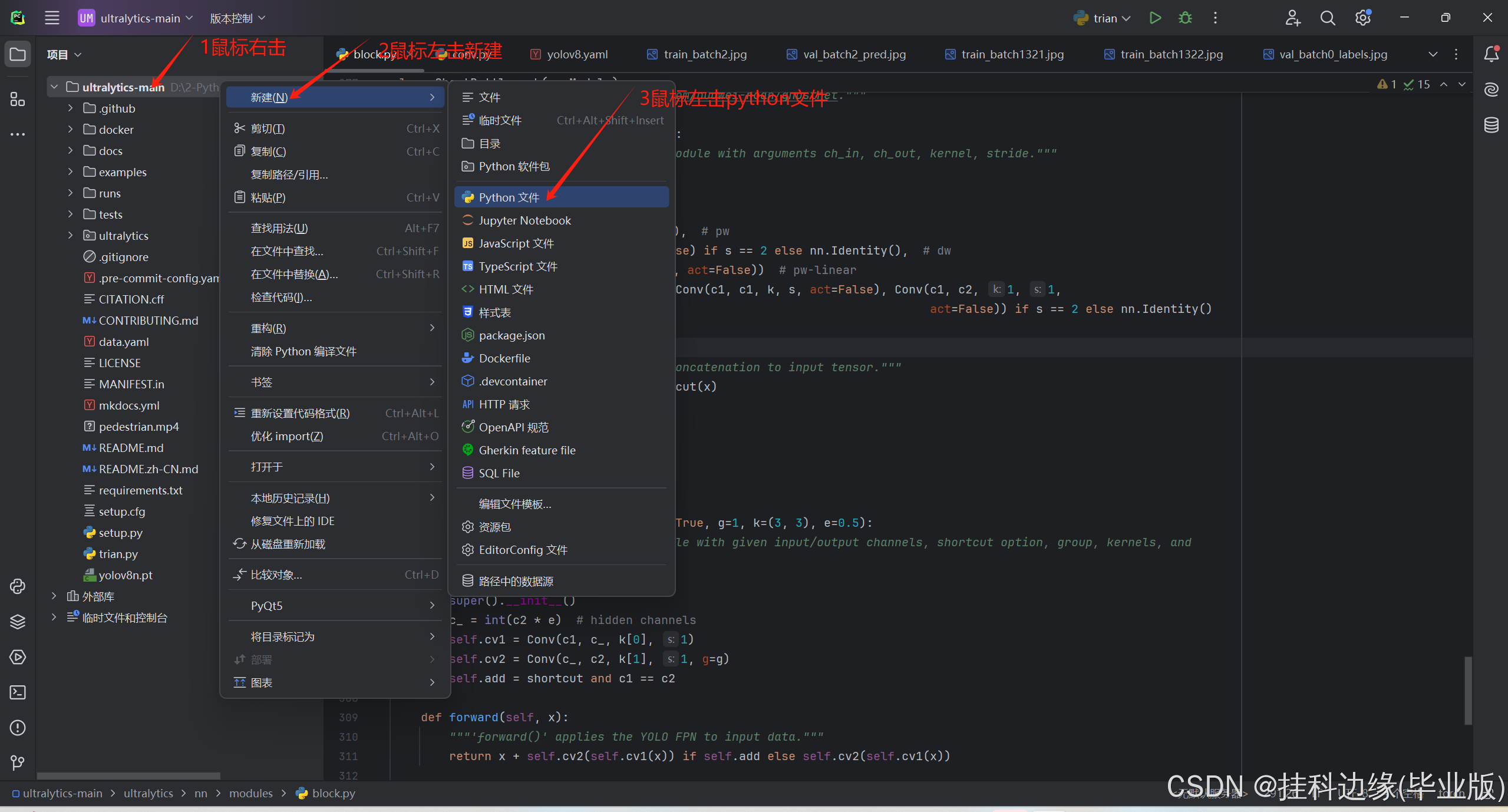Expand the 外部库 node

[x=54, y=596]
